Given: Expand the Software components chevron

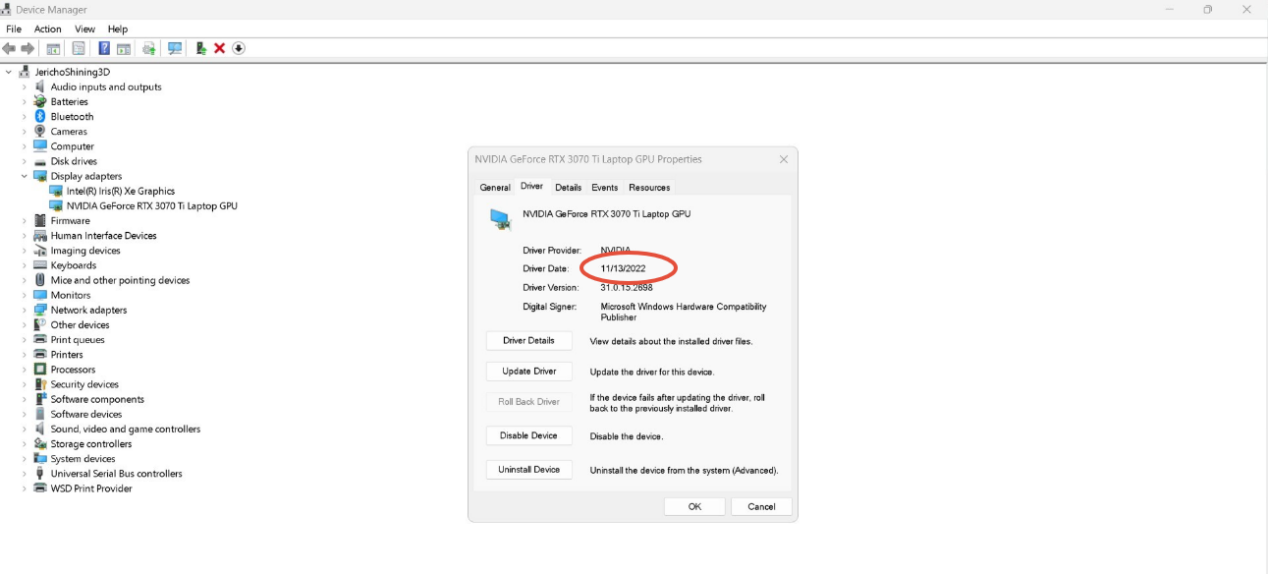Looking at the screenshot, I should pyautogui.click(x=24, y=399).
